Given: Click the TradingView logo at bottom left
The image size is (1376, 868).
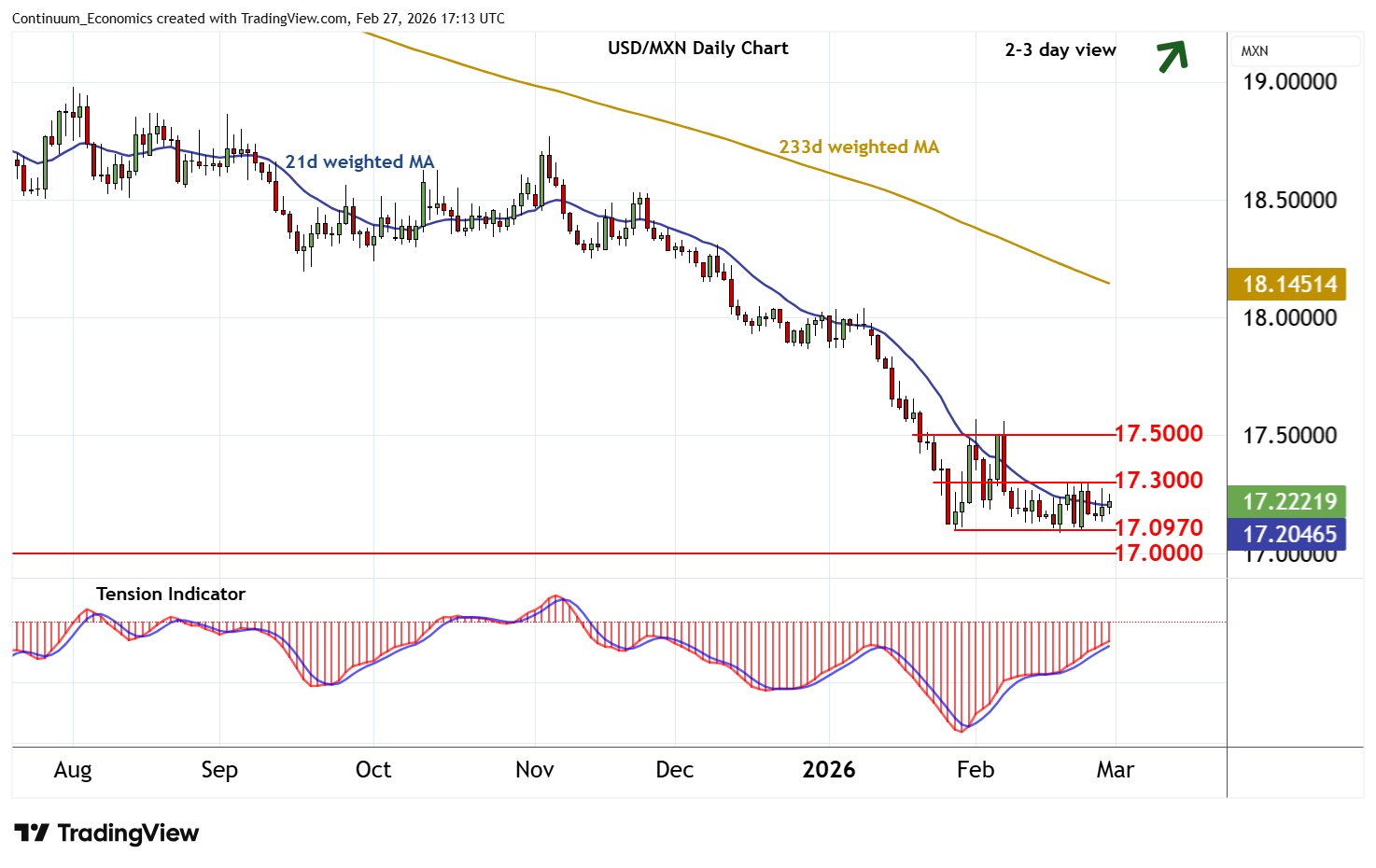Looking at the screenshot, I should 106,833.
